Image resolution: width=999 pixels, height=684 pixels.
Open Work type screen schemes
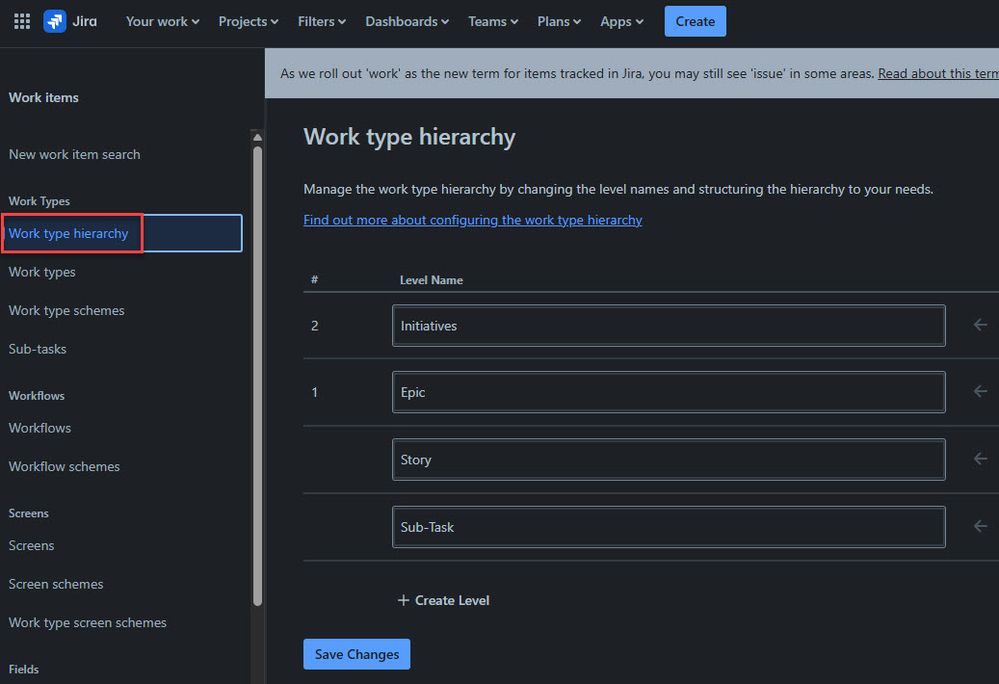point(87,622)
